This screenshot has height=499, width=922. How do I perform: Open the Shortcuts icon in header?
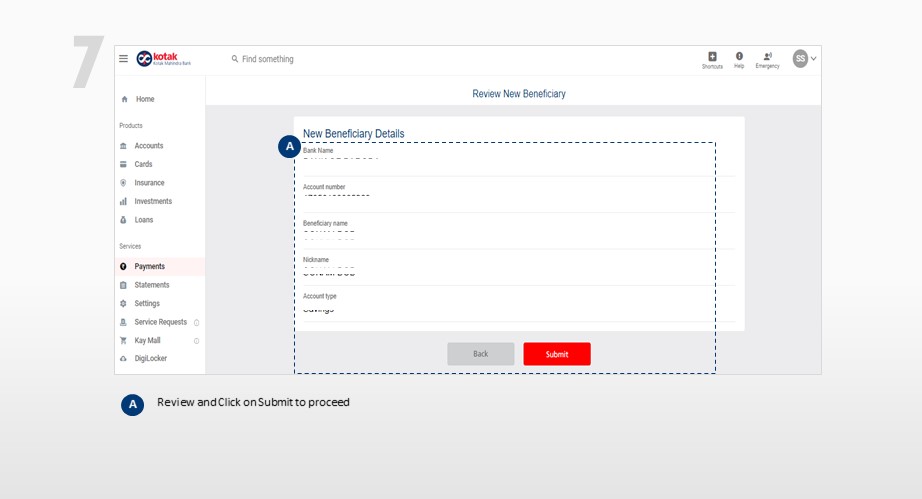pyautogui.click(x=712, y=57)
